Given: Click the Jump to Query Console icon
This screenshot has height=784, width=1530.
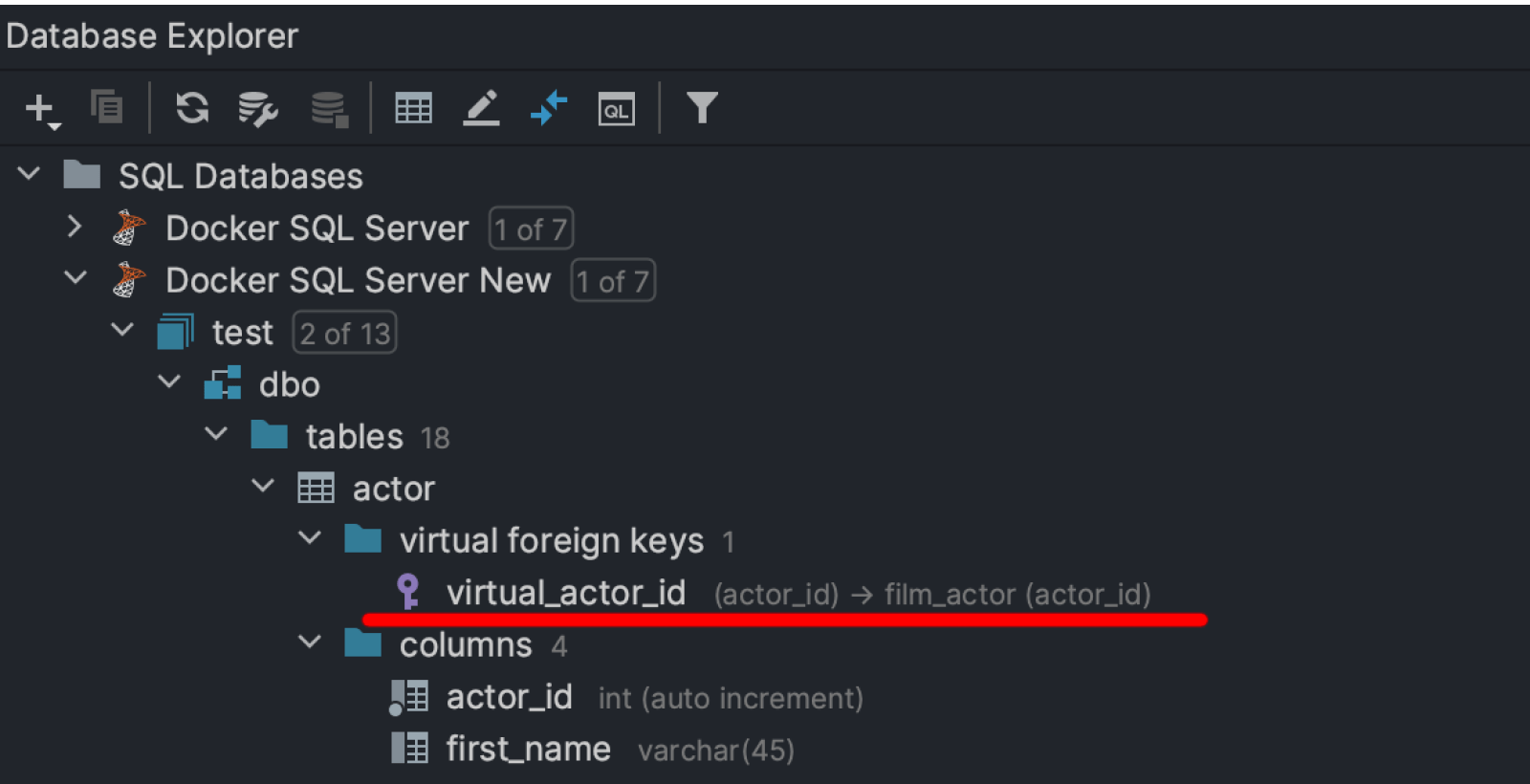Looking at the screenshot, I should click(x=616, y=109).
